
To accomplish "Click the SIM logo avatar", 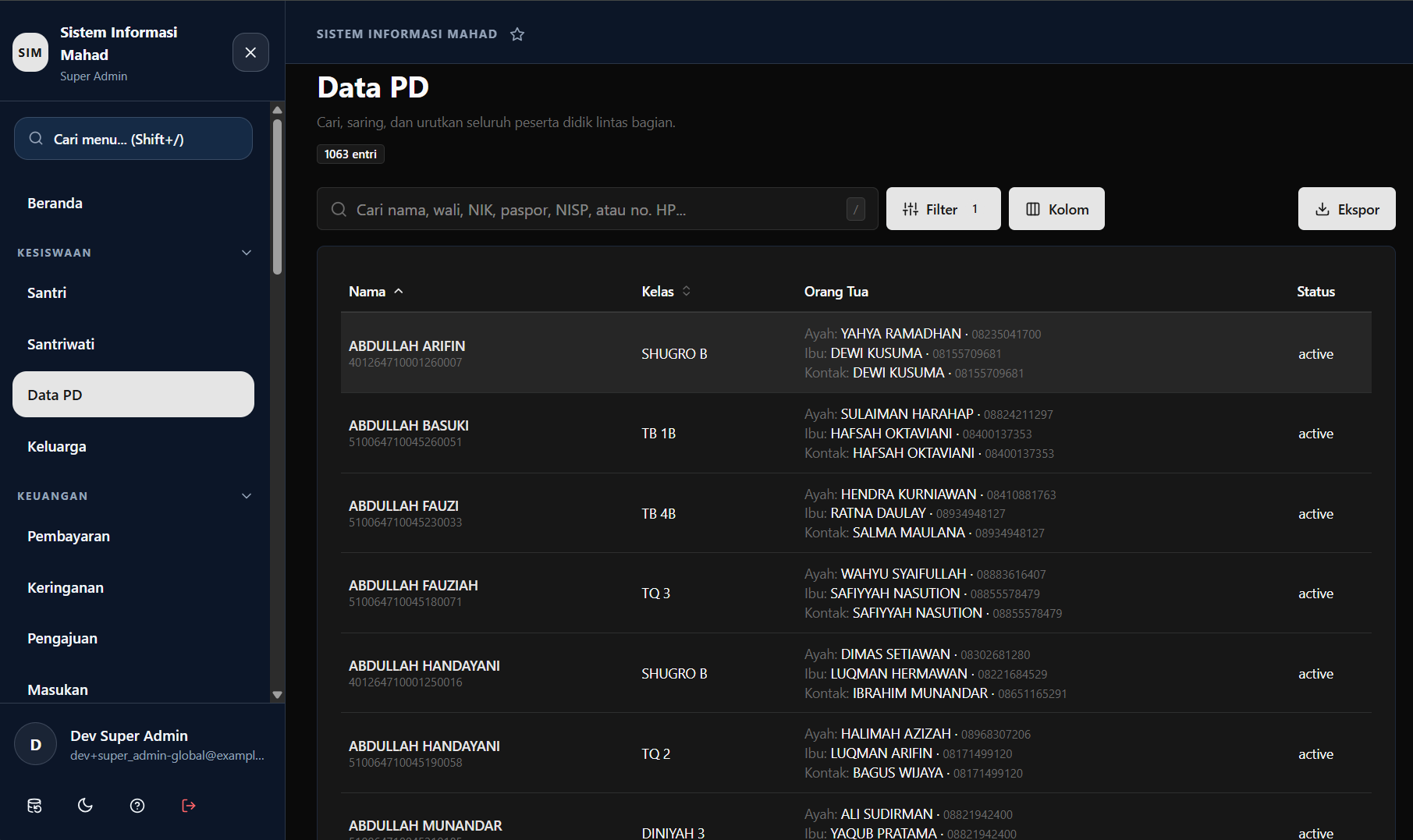I will coord(30,52).
